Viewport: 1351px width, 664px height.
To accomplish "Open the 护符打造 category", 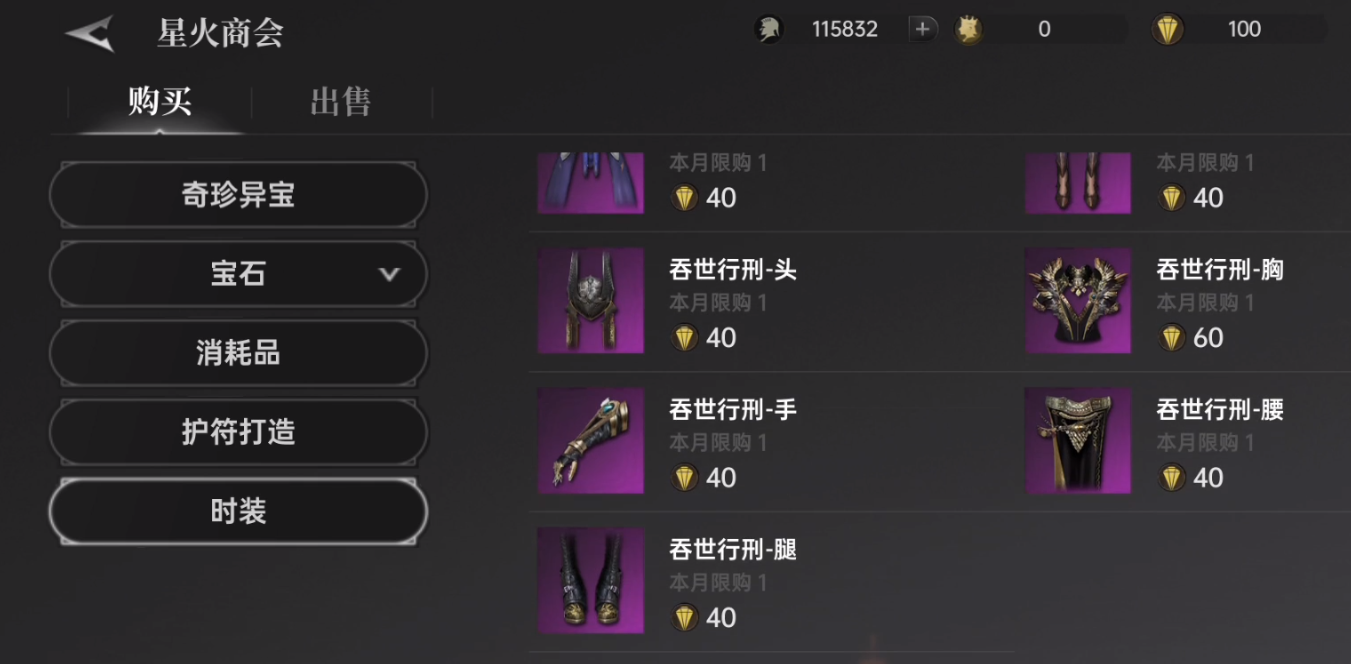I will click(238, 432).
